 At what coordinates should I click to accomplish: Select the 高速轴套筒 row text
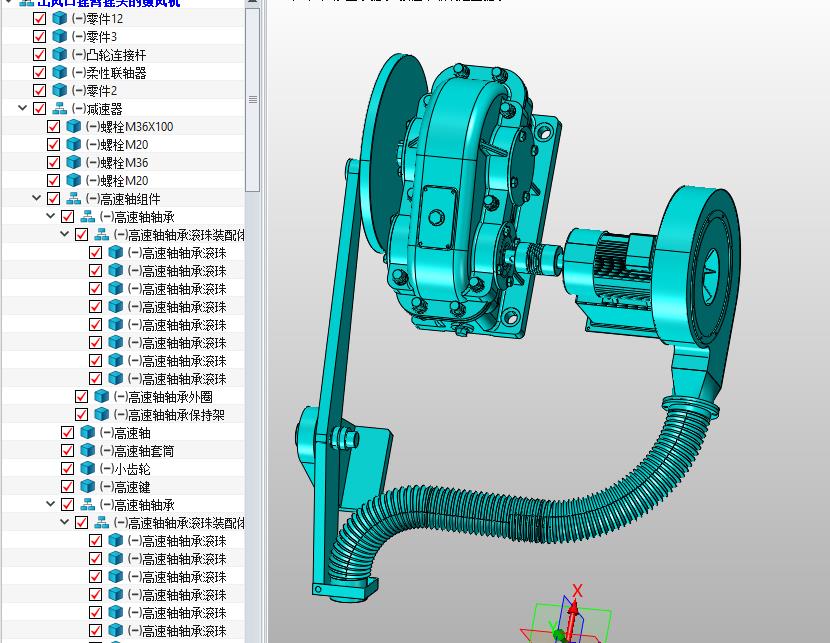[137, 451]
